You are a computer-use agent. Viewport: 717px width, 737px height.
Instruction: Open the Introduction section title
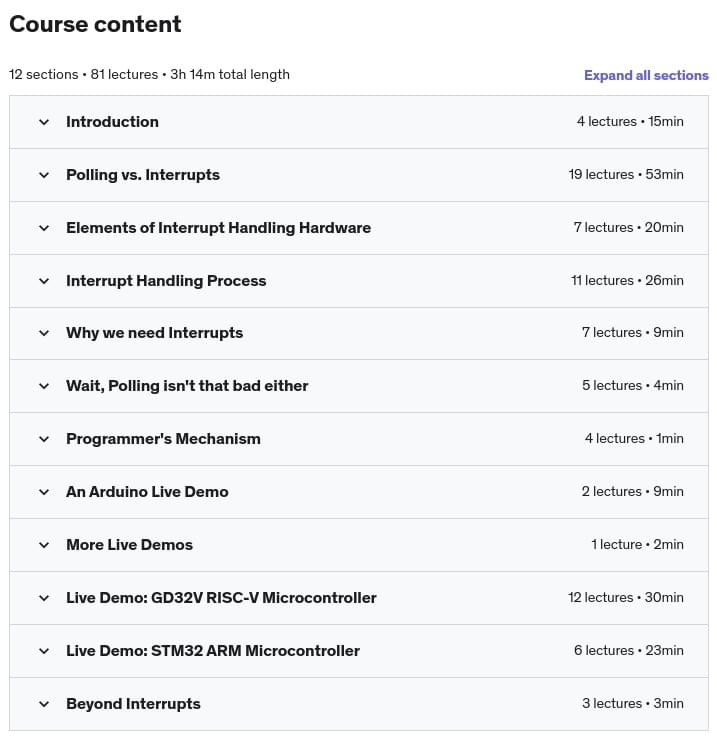click(x=112, y=122)
